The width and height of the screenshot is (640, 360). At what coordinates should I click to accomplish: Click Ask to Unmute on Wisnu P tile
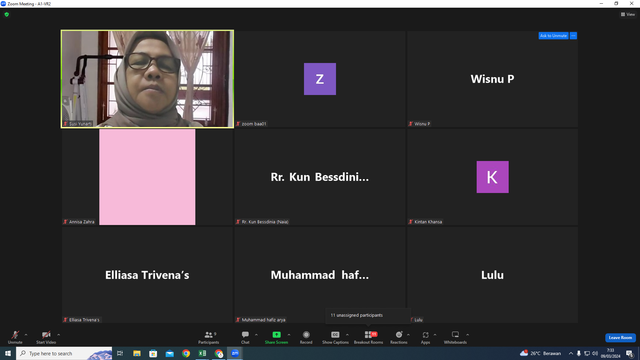[x=553, y=36]
